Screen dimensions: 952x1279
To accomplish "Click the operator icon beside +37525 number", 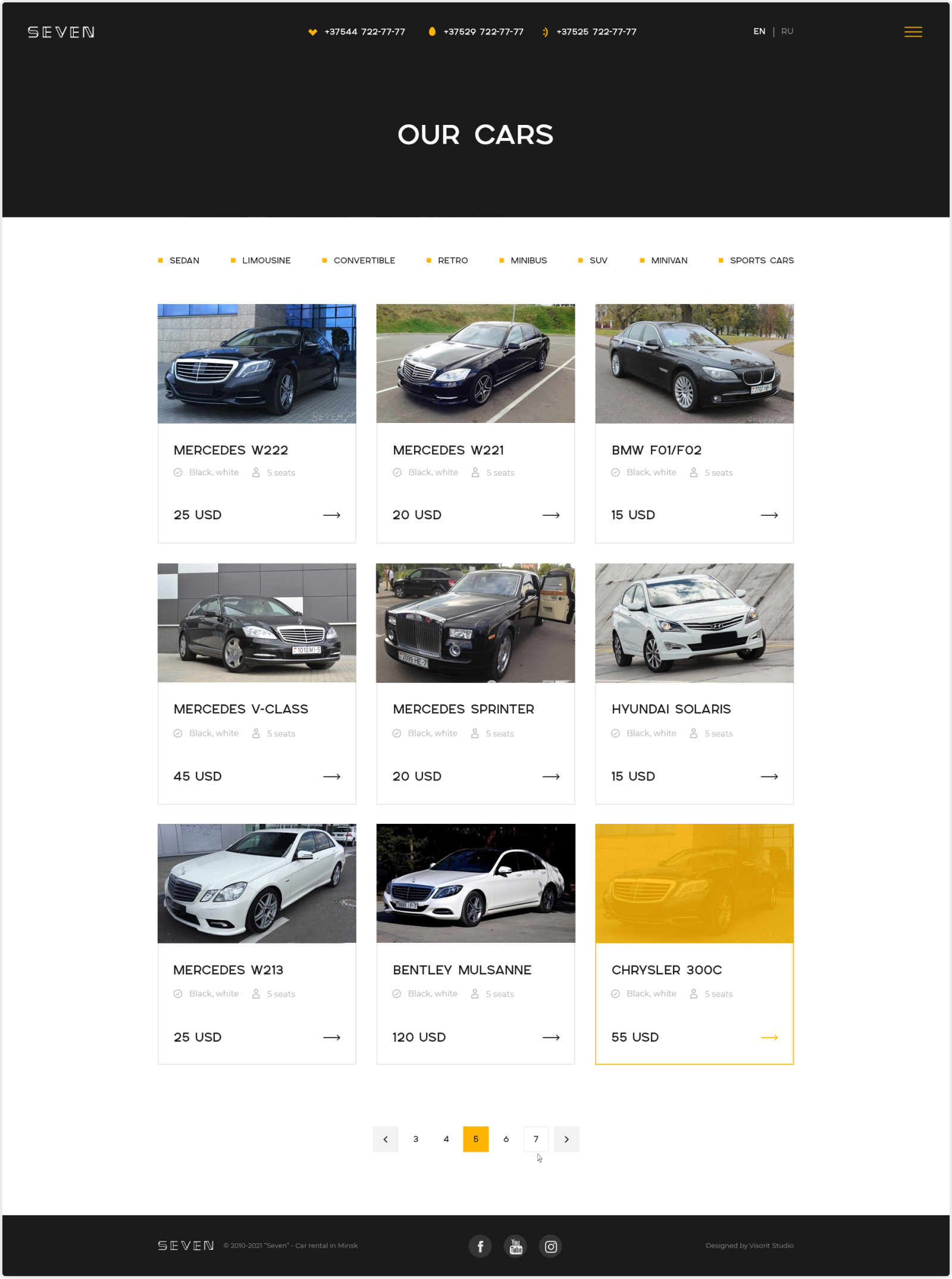I will pos(545,32).
